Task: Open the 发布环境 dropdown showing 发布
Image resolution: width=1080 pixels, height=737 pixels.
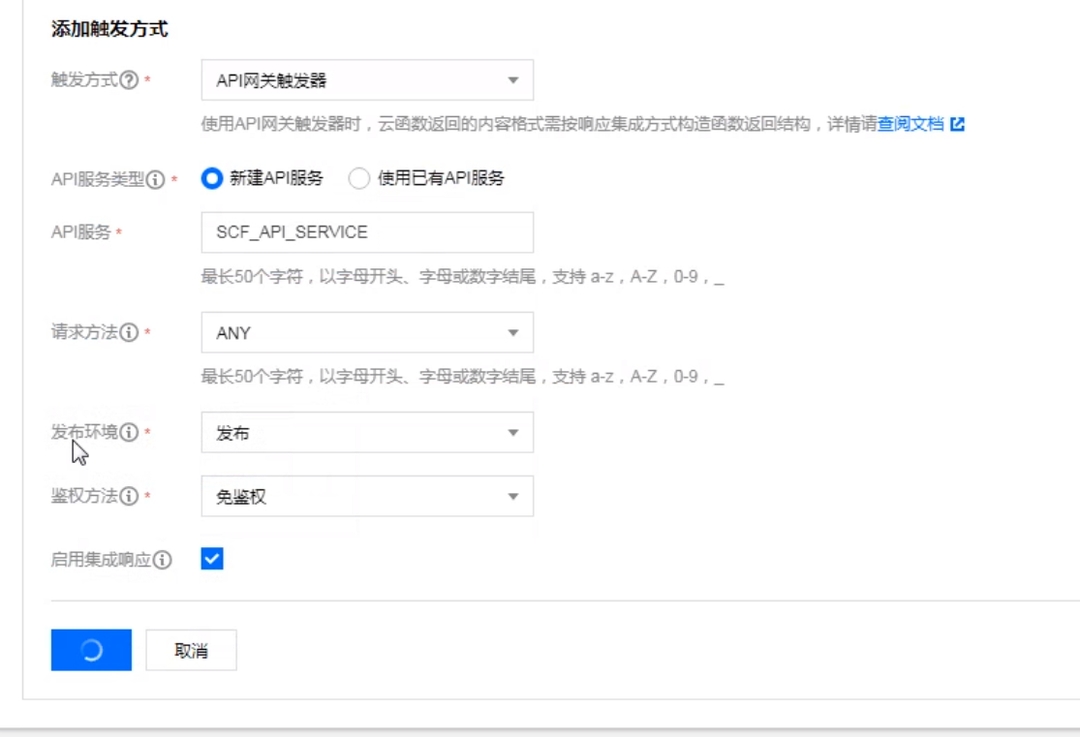Action: [367, 432]
